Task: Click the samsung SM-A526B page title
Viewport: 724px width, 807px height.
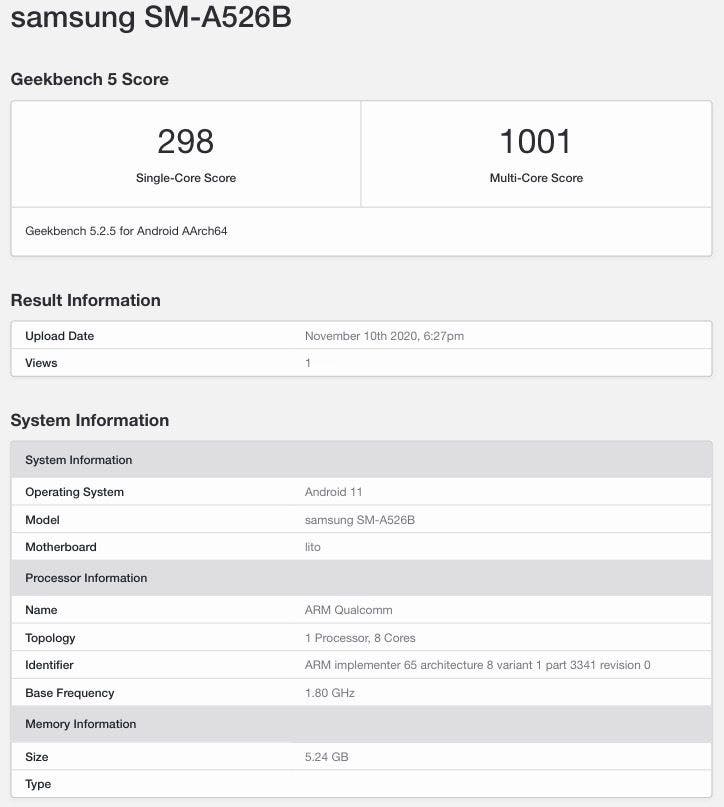Action: (x=150, y=18)
